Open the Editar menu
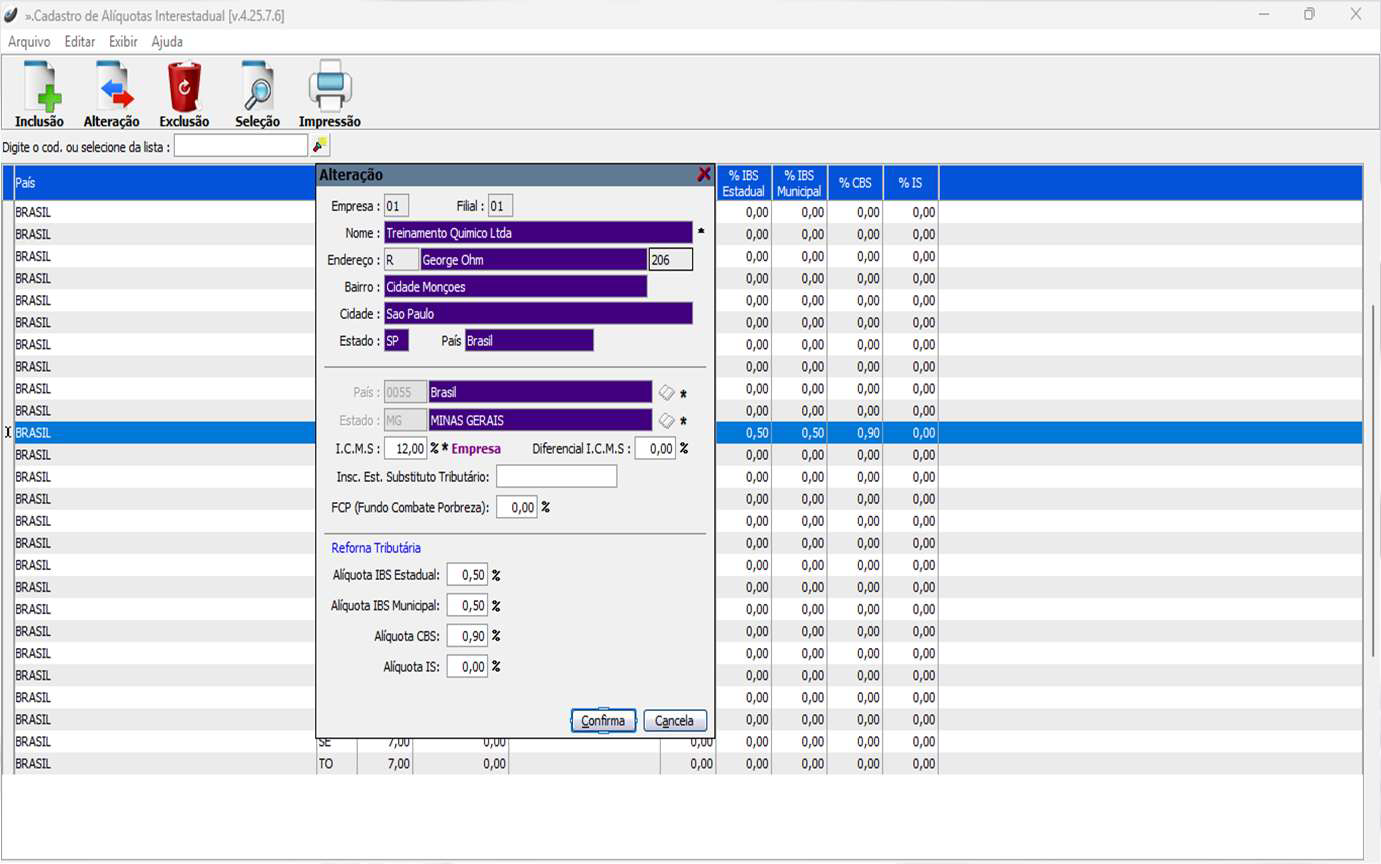1381x864 pixels. coord(80,42)
